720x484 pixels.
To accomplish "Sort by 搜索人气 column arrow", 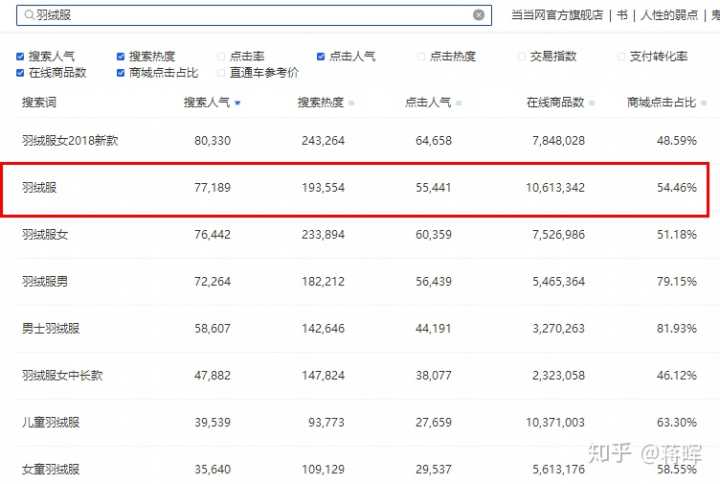I will 237,103.
